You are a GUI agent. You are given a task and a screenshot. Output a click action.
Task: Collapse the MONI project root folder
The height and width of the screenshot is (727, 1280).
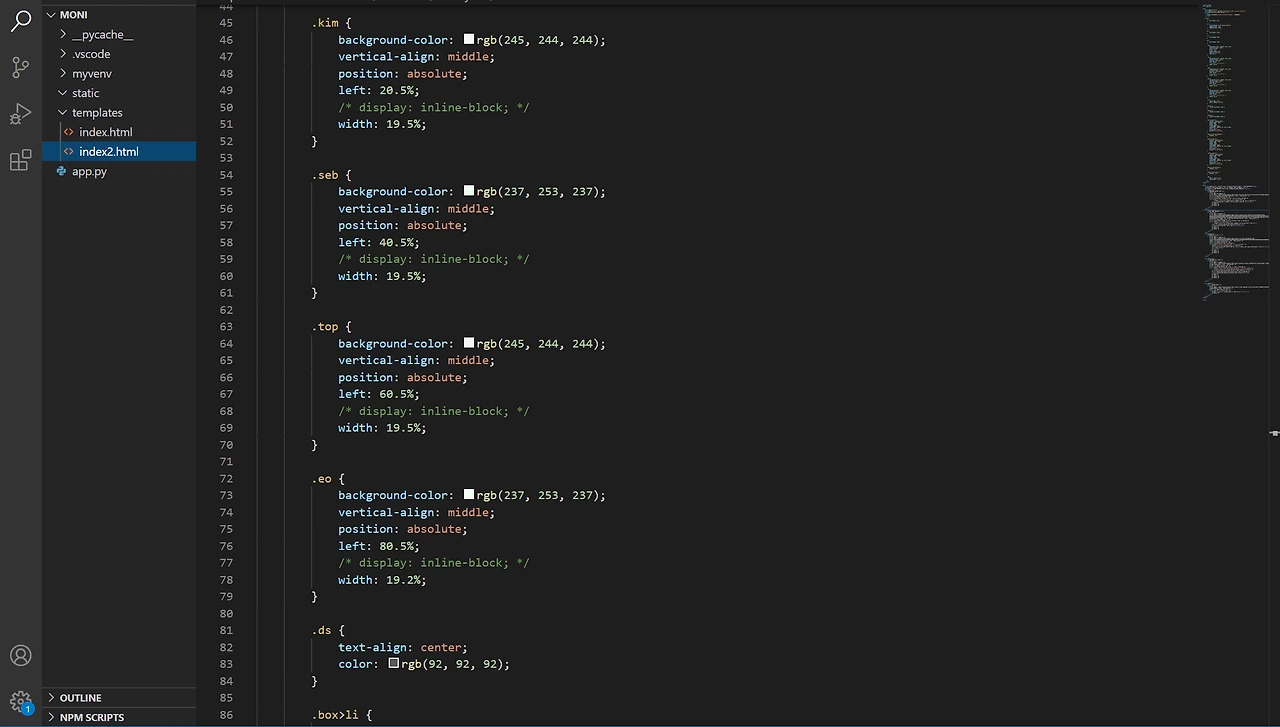point(52,15)
